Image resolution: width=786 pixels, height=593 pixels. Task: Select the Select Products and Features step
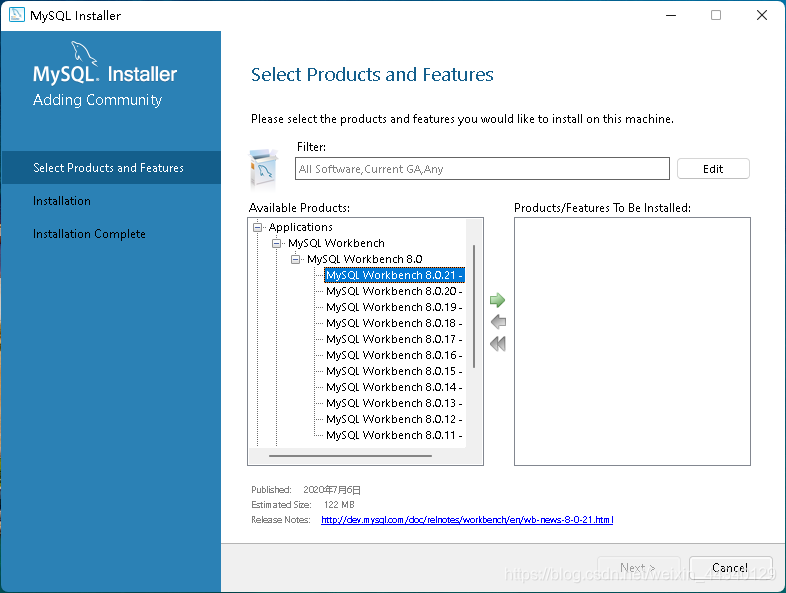[108, 168]
